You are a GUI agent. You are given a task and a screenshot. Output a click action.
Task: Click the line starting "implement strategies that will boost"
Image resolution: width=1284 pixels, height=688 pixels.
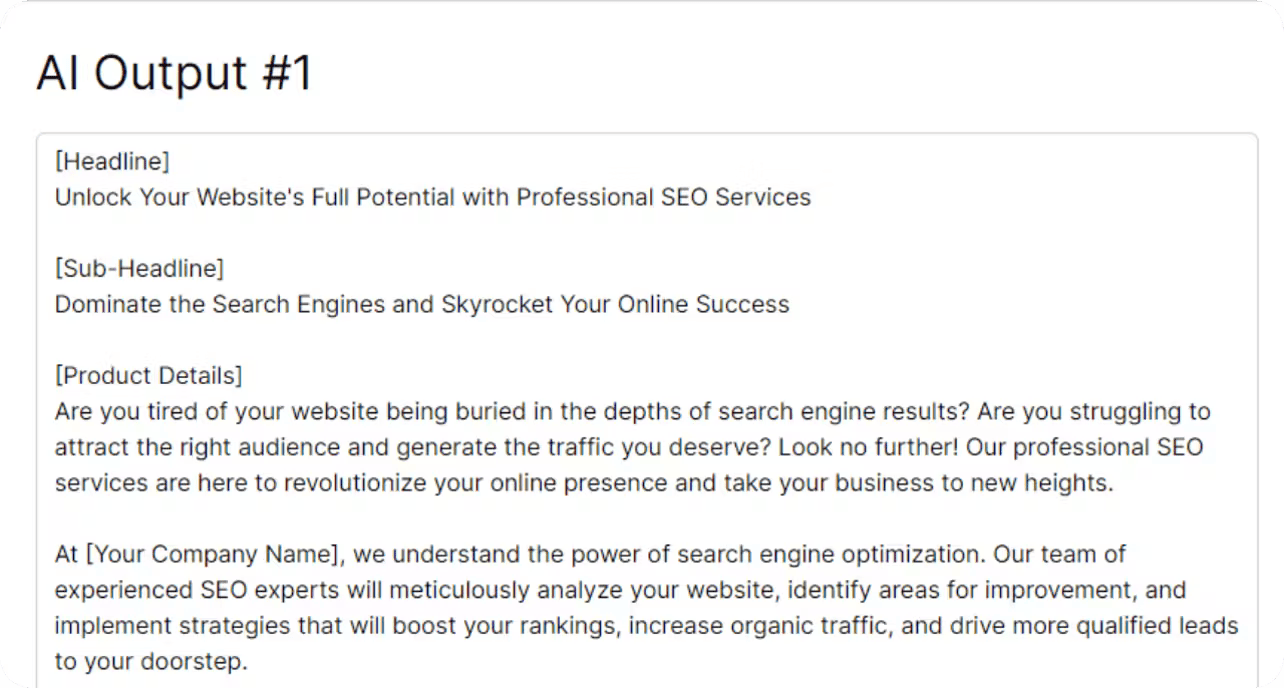pyautogui.click(x=646, y=626)
